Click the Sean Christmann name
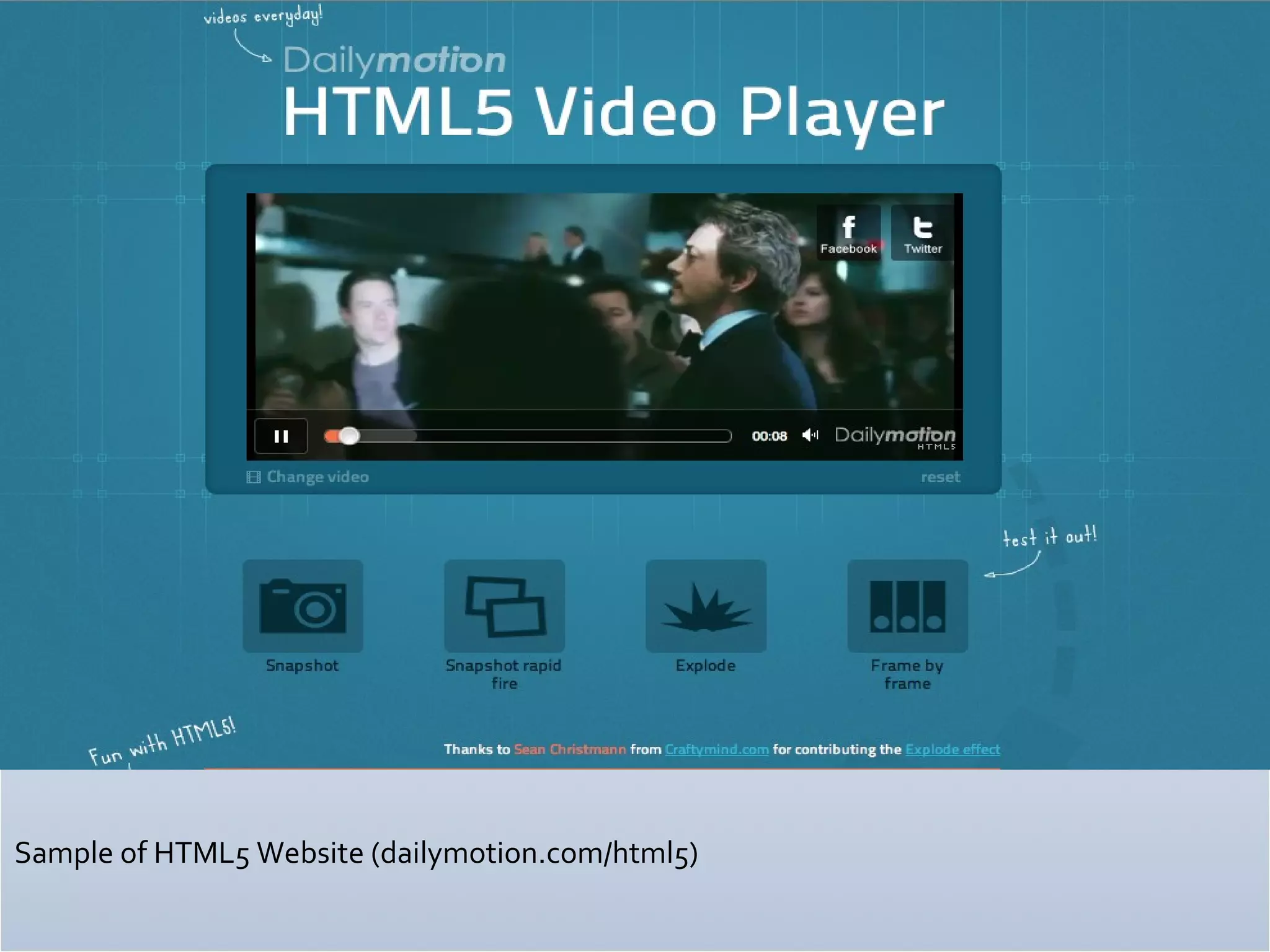 pos(570,749)
